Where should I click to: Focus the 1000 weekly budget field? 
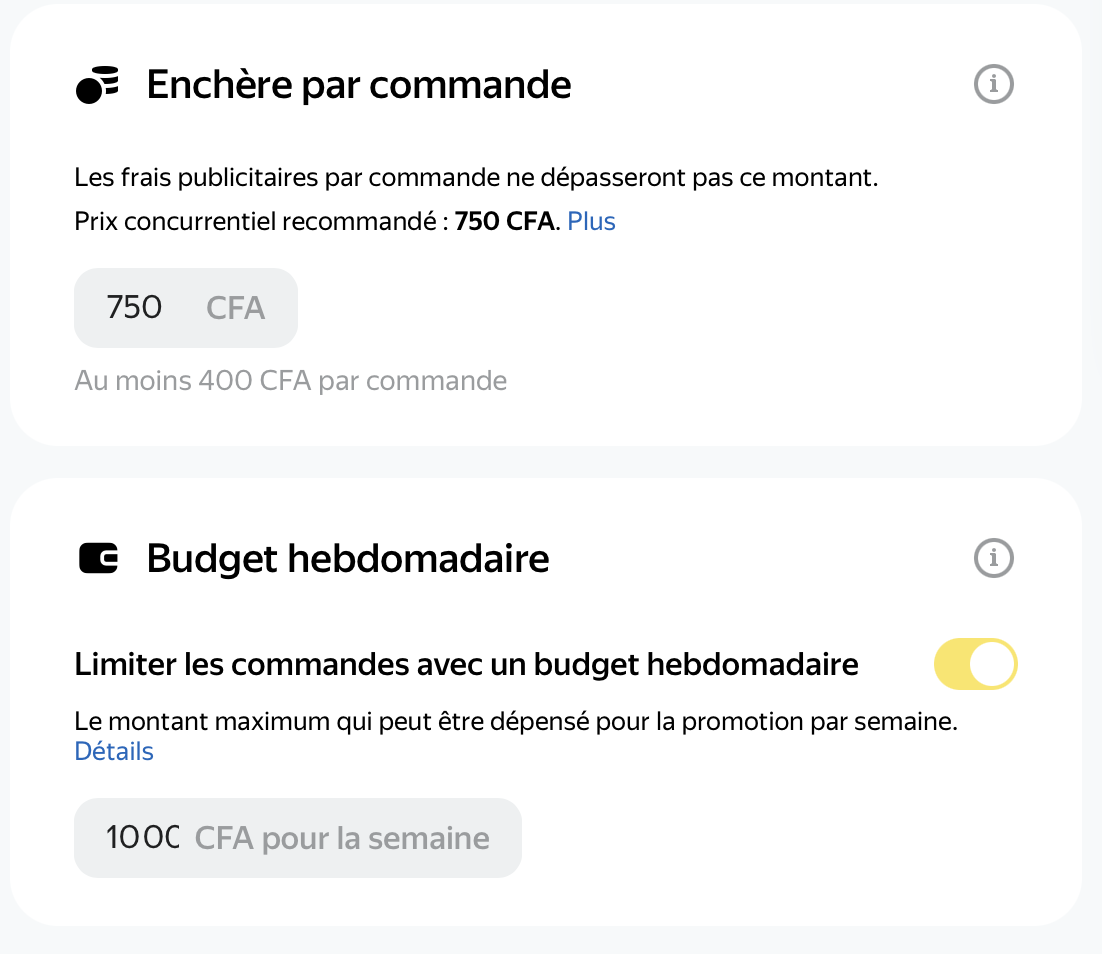tap(298, 838)
